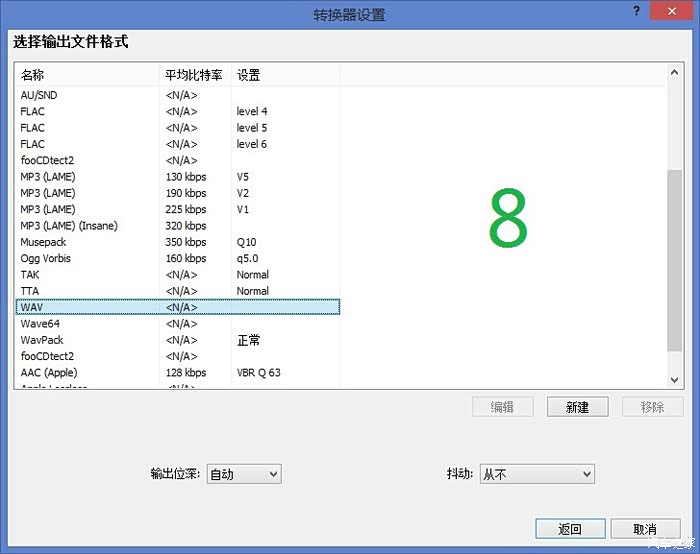The width and height of the screenshot is (700, 554).
Task: Click scrollbar down arrow in format list
Action: click(674, 380)
